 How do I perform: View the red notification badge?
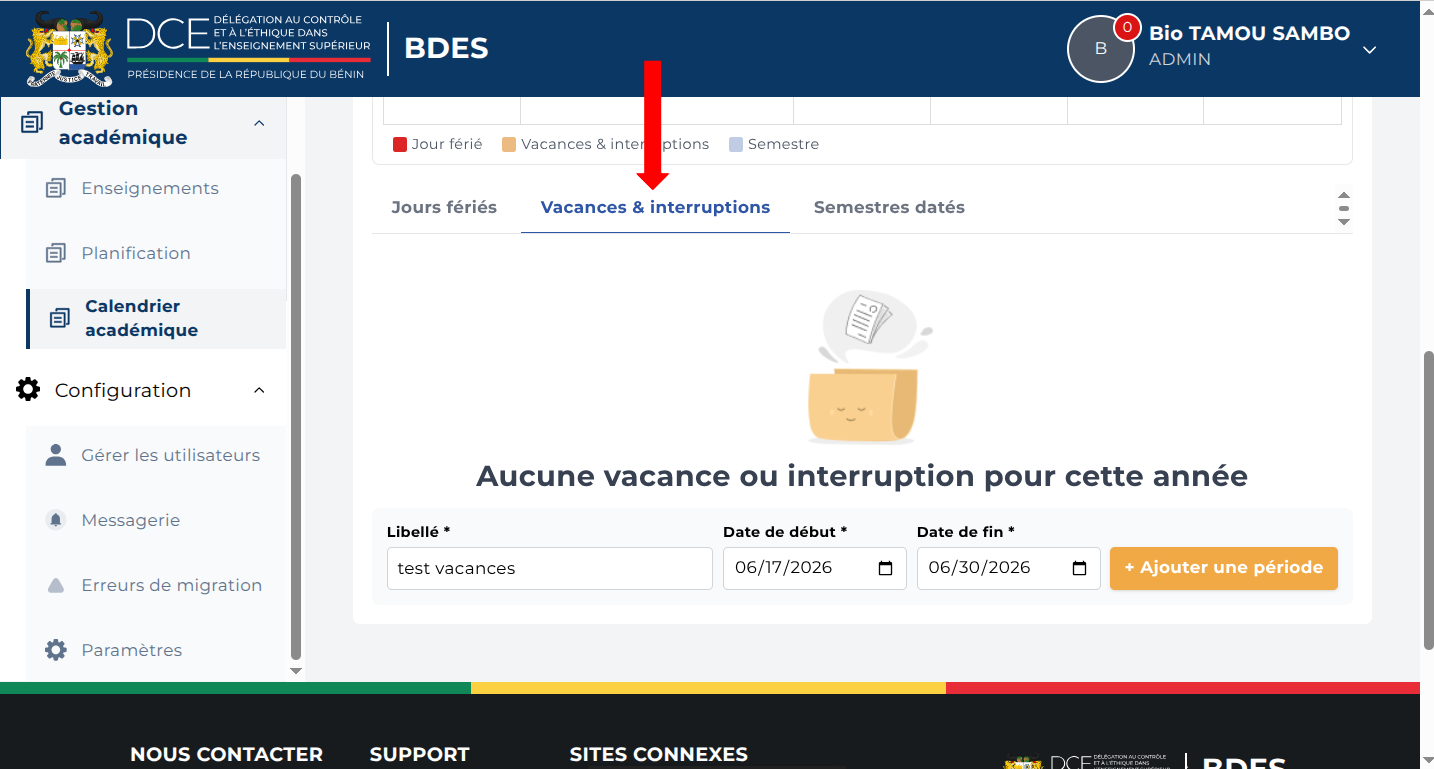pos(1127,27)
